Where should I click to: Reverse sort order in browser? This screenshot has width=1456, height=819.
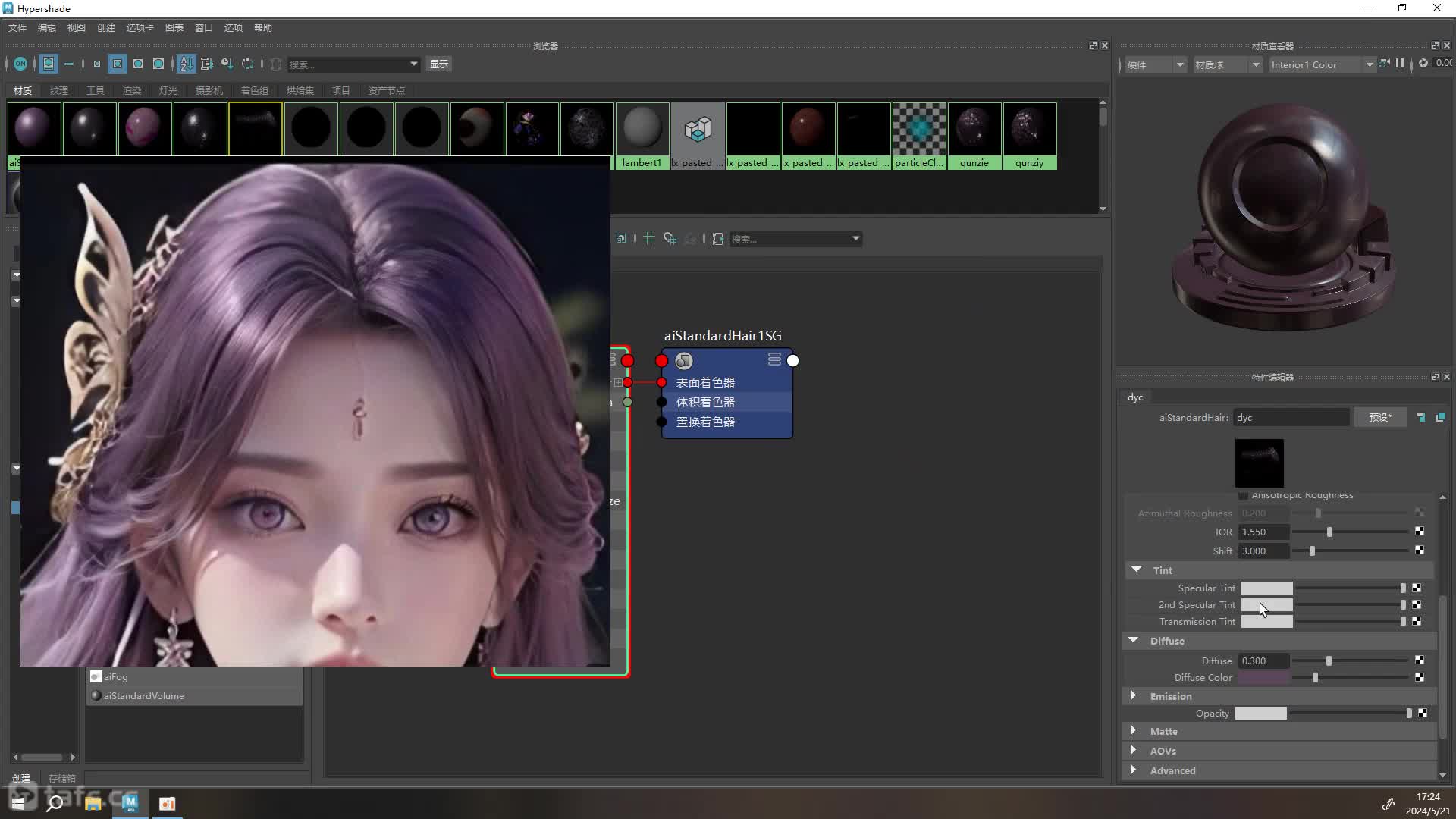pos(247,64)
